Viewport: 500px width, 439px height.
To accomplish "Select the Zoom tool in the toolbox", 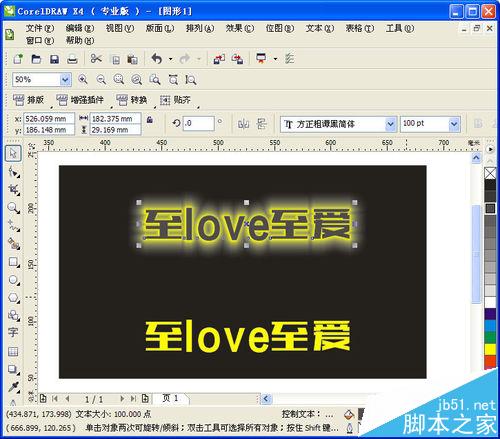I will coord(14,208).
